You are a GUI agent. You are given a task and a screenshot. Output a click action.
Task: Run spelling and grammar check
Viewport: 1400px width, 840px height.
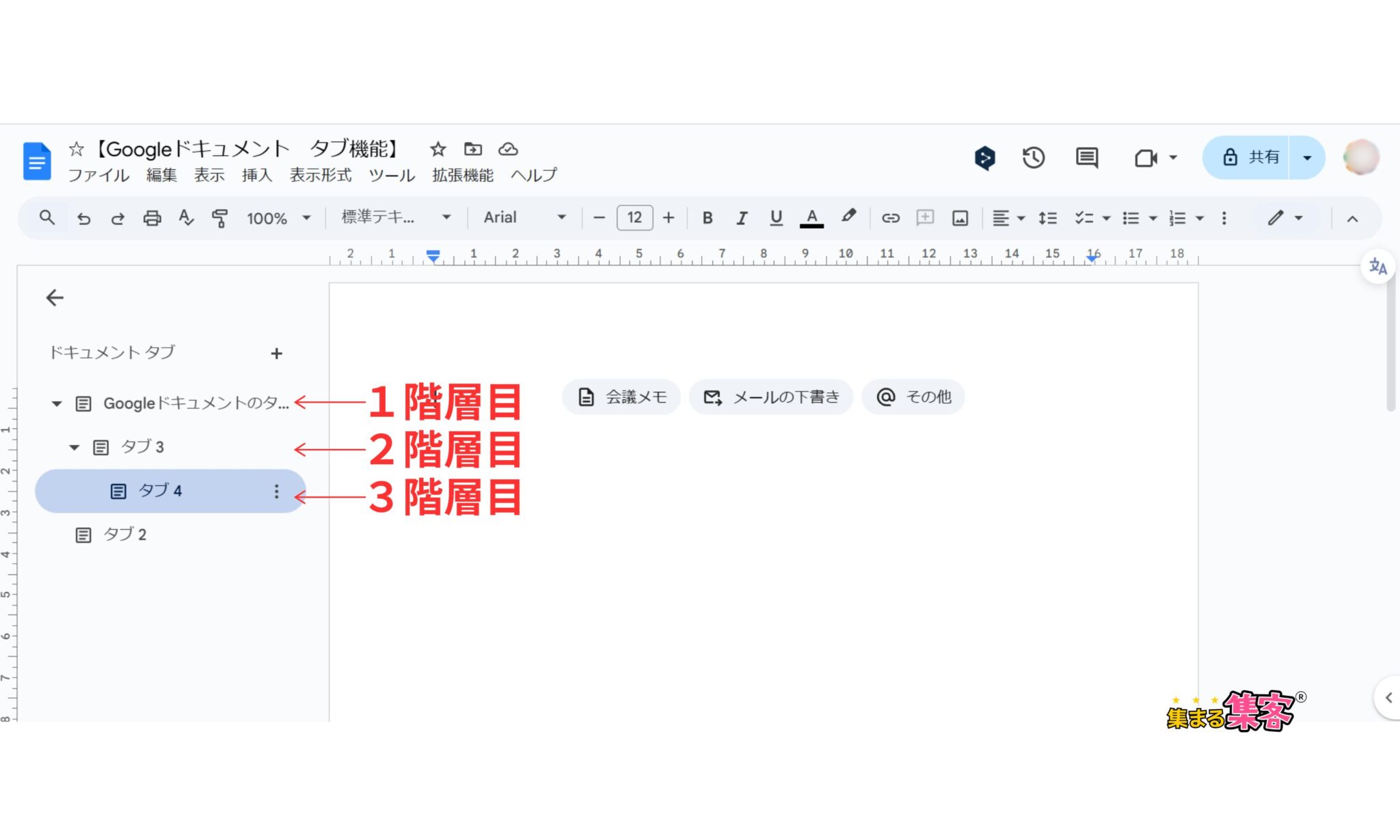(x=186, y=218)
